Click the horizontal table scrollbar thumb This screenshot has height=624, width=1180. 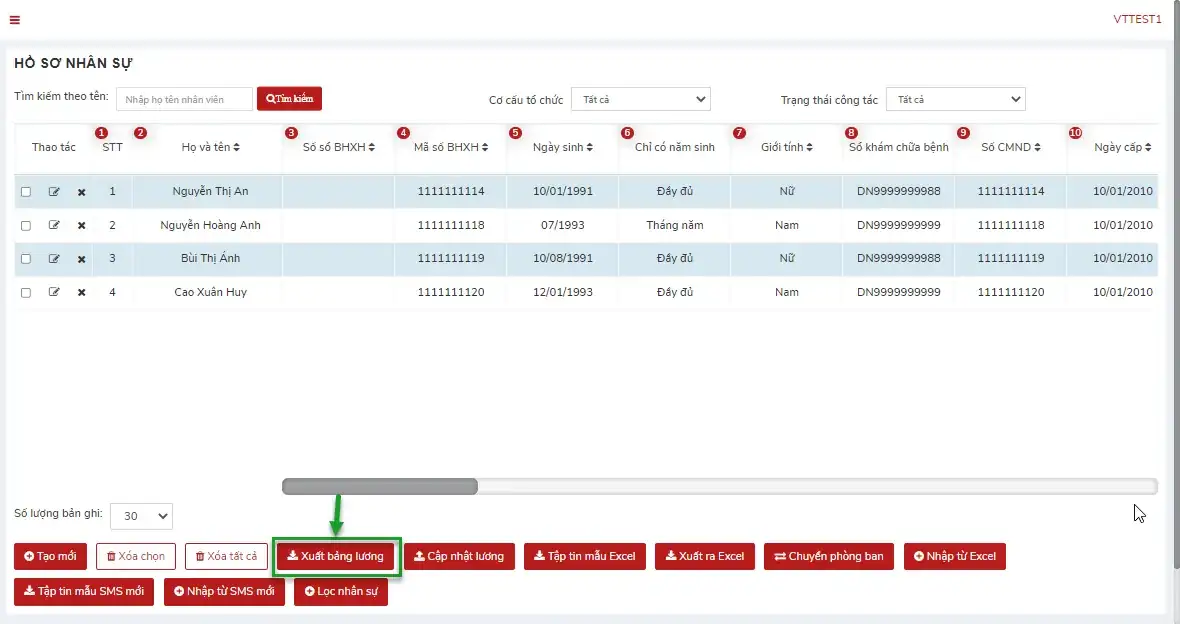click(x=380, y=487)
